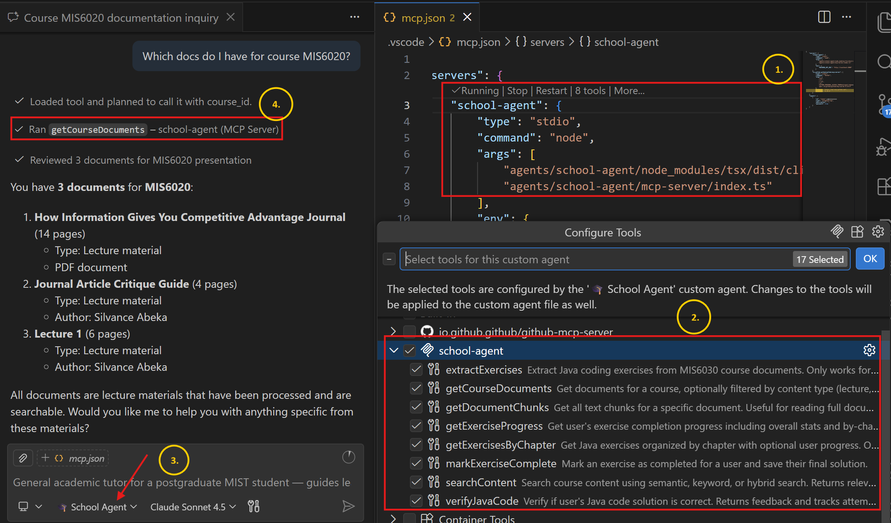This screenshot has width=891, height=523.
Task: Open the Explorer view in activity bar
Action: (884, 23)
